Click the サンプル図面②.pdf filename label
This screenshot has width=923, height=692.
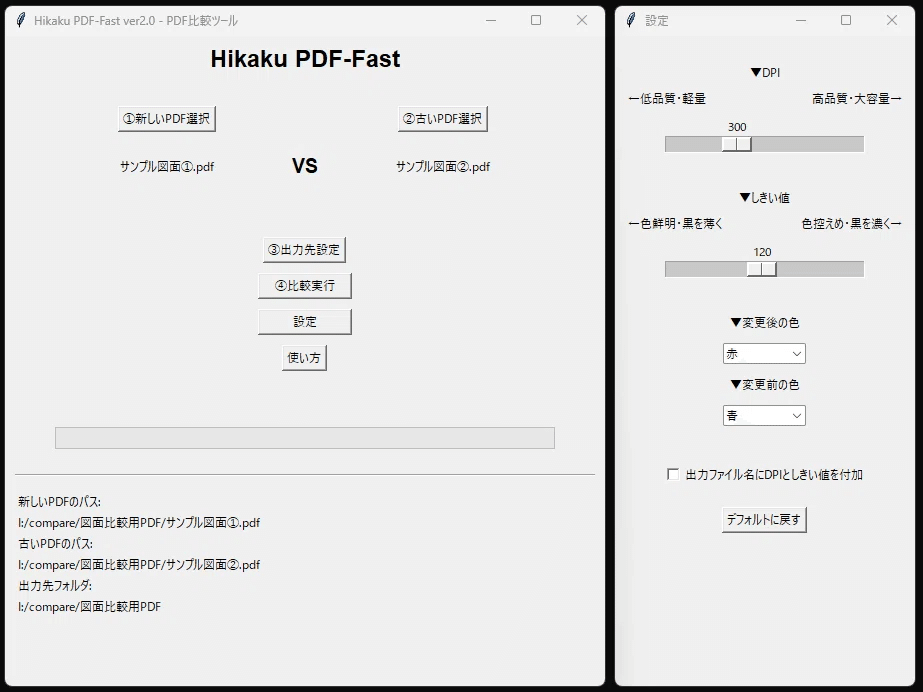(443, 166)
